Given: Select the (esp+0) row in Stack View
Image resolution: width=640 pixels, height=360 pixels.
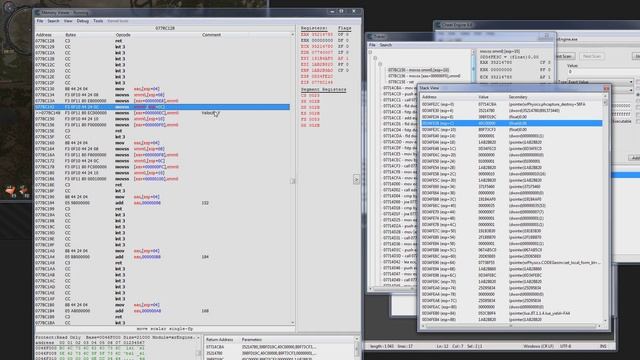Looking at the screenshot, I should click(511, 104).
